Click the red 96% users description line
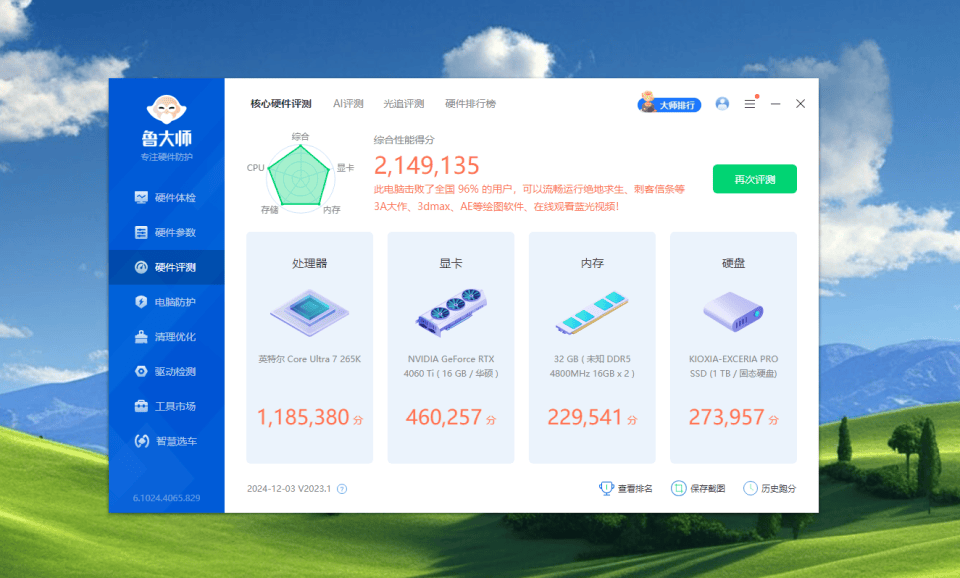Screen dimensions: 960x578 (x=530, y=189)
